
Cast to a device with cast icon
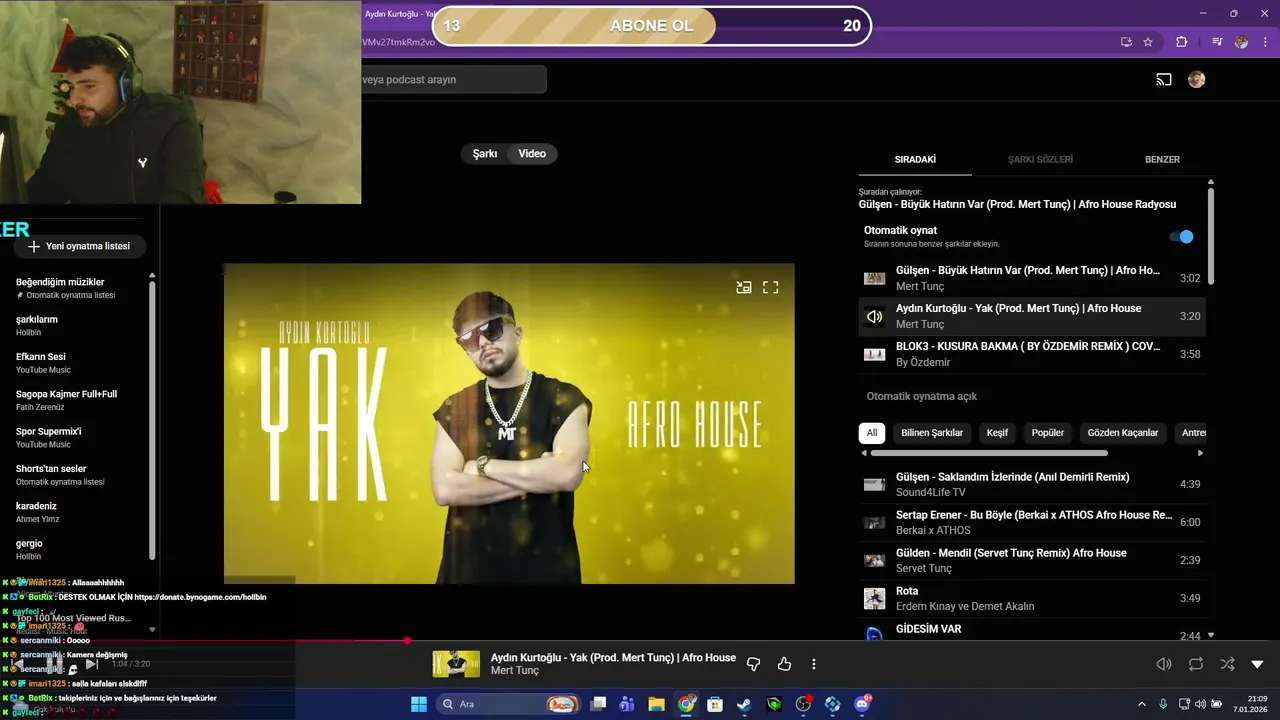[x=1164, y=80]
